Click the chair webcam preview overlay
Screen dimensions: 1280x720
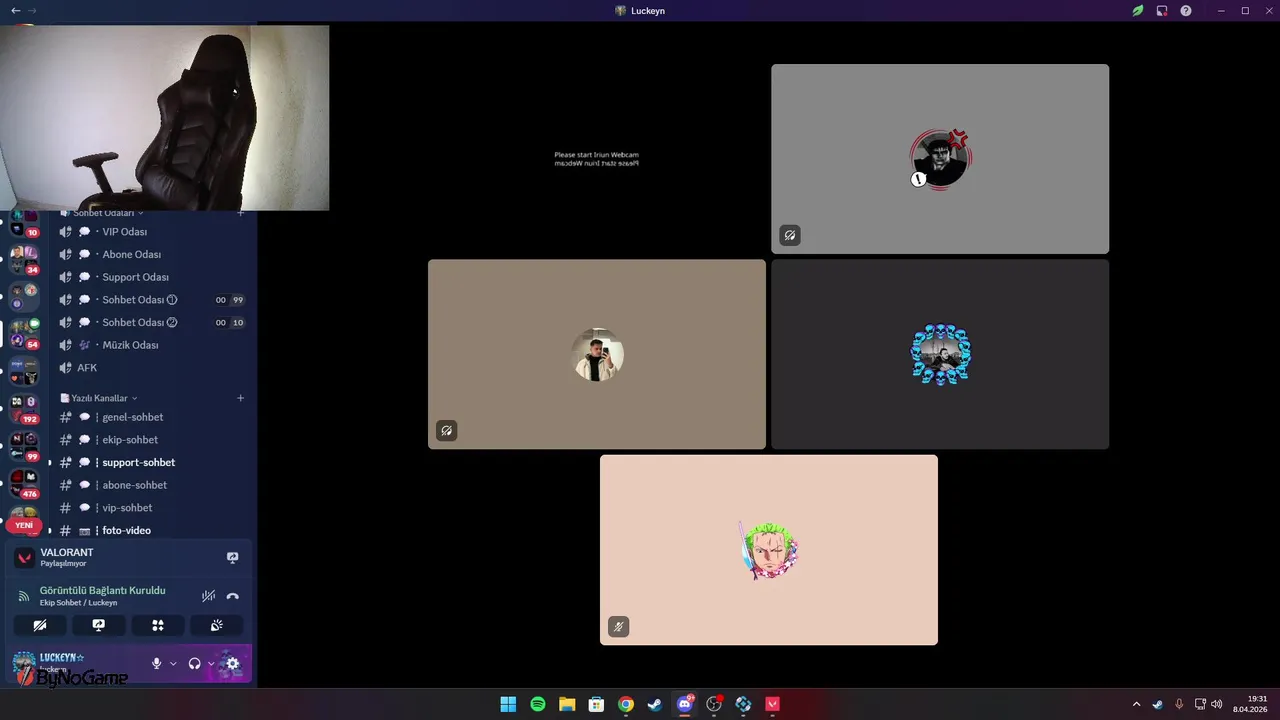[x=164, y=118]
